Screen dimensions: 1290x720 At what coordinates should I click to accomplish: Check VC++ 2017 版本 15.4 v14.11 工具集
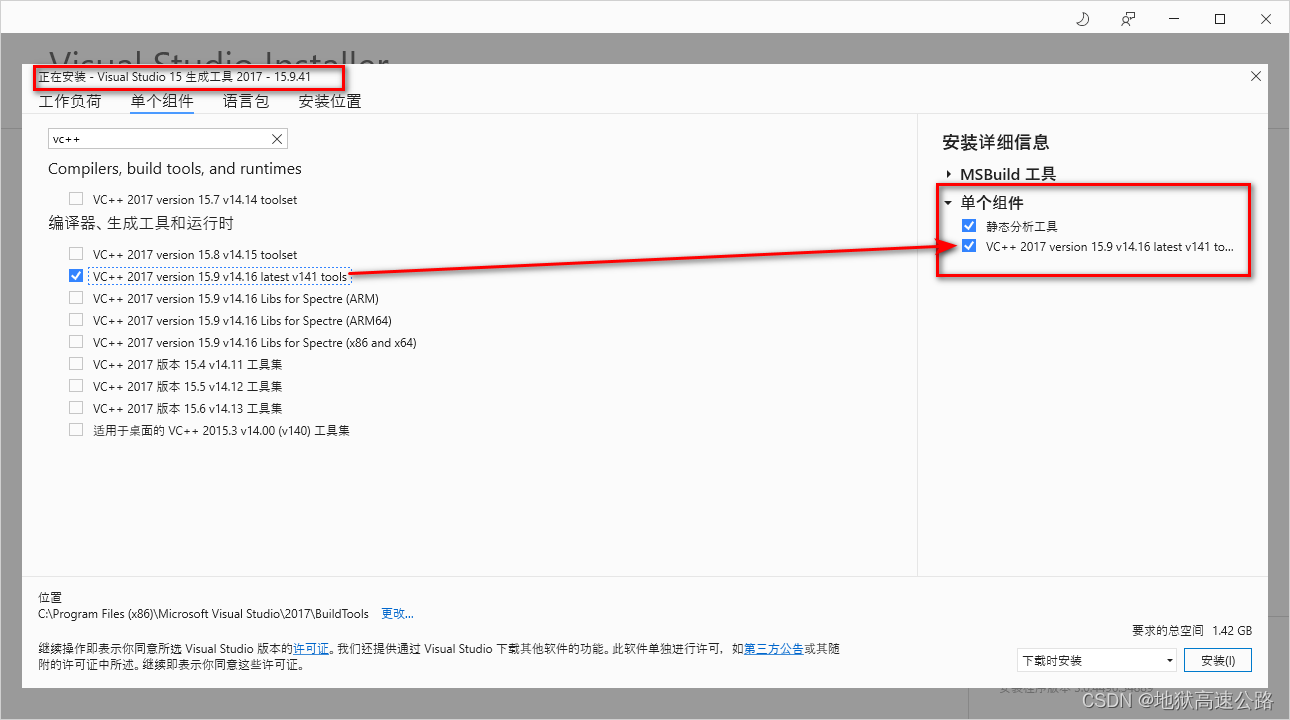pos(76,364)
